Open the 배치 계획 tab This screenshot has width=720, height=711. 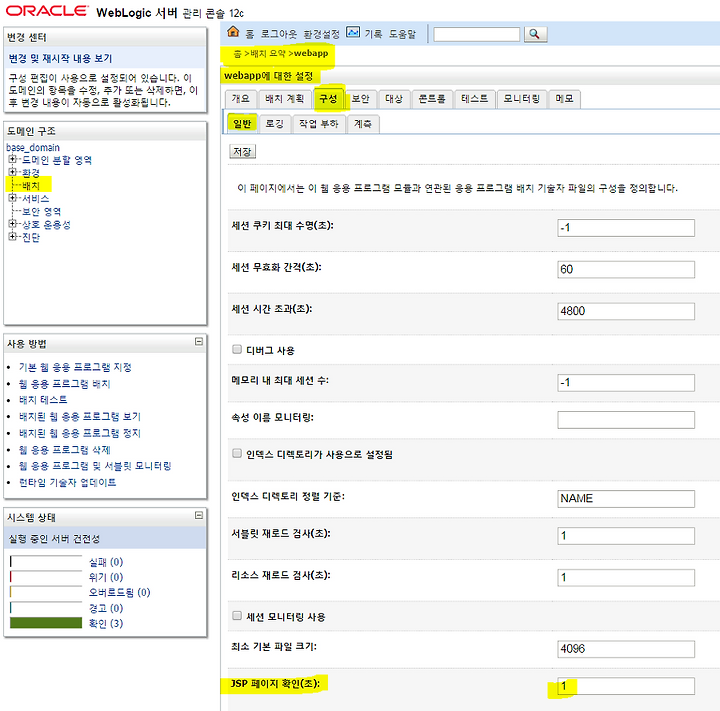pos(285,99)
